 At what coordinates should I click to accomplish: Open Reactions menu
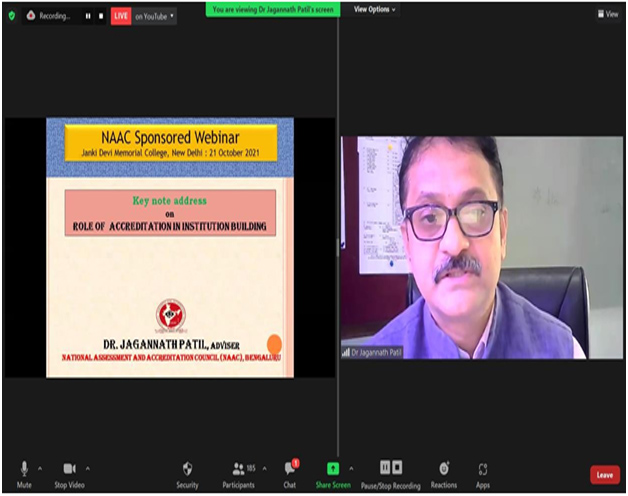pyautogui.click(x=444, y=475)
